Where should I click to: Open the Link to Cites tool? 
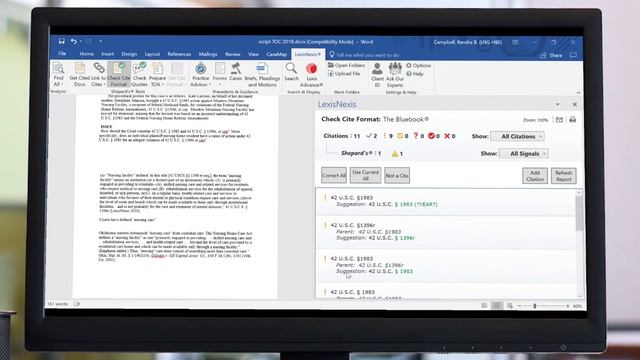pos(98,75)
